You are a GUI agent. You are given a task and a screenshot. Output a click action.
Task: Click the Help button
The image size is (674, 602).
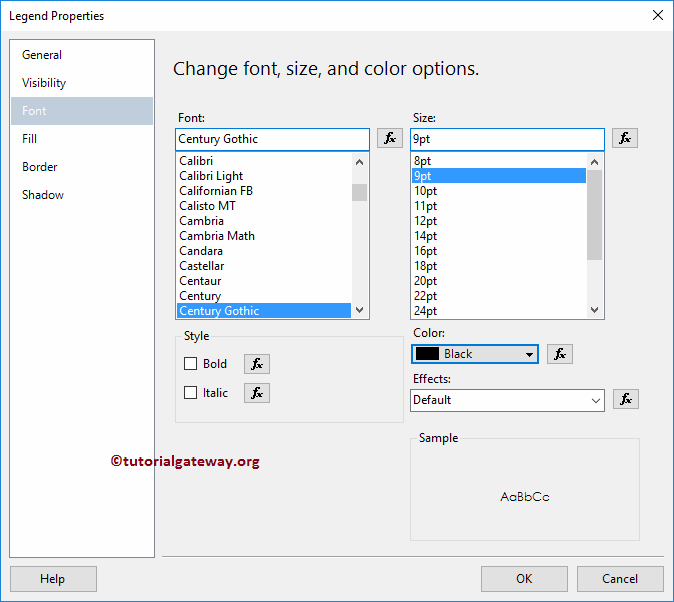point(53,579)
